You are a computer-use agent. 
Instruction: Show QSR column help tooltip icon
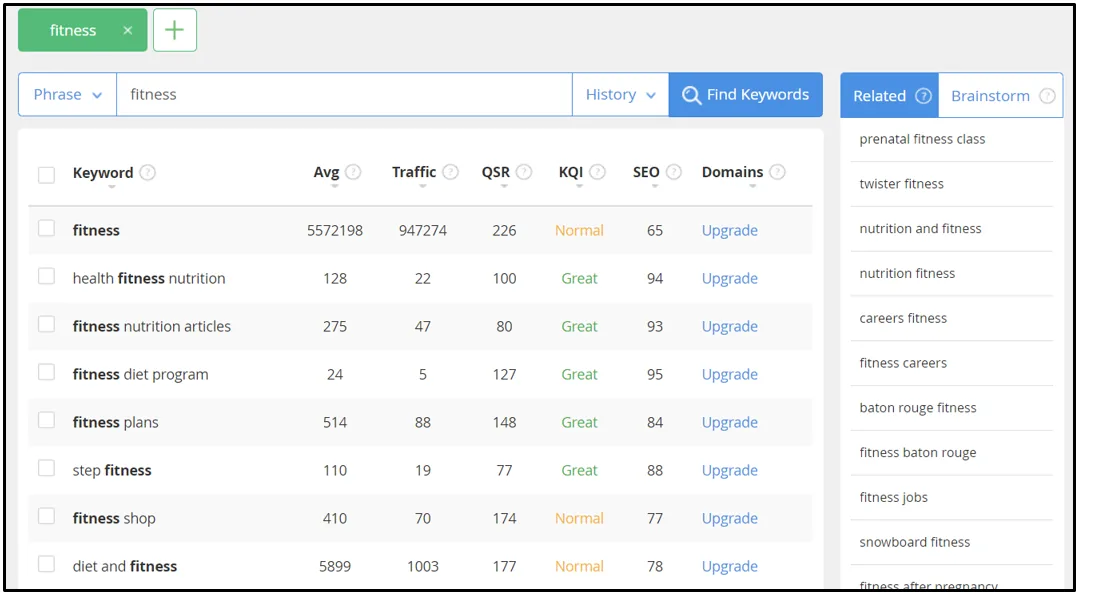[524, 172]
